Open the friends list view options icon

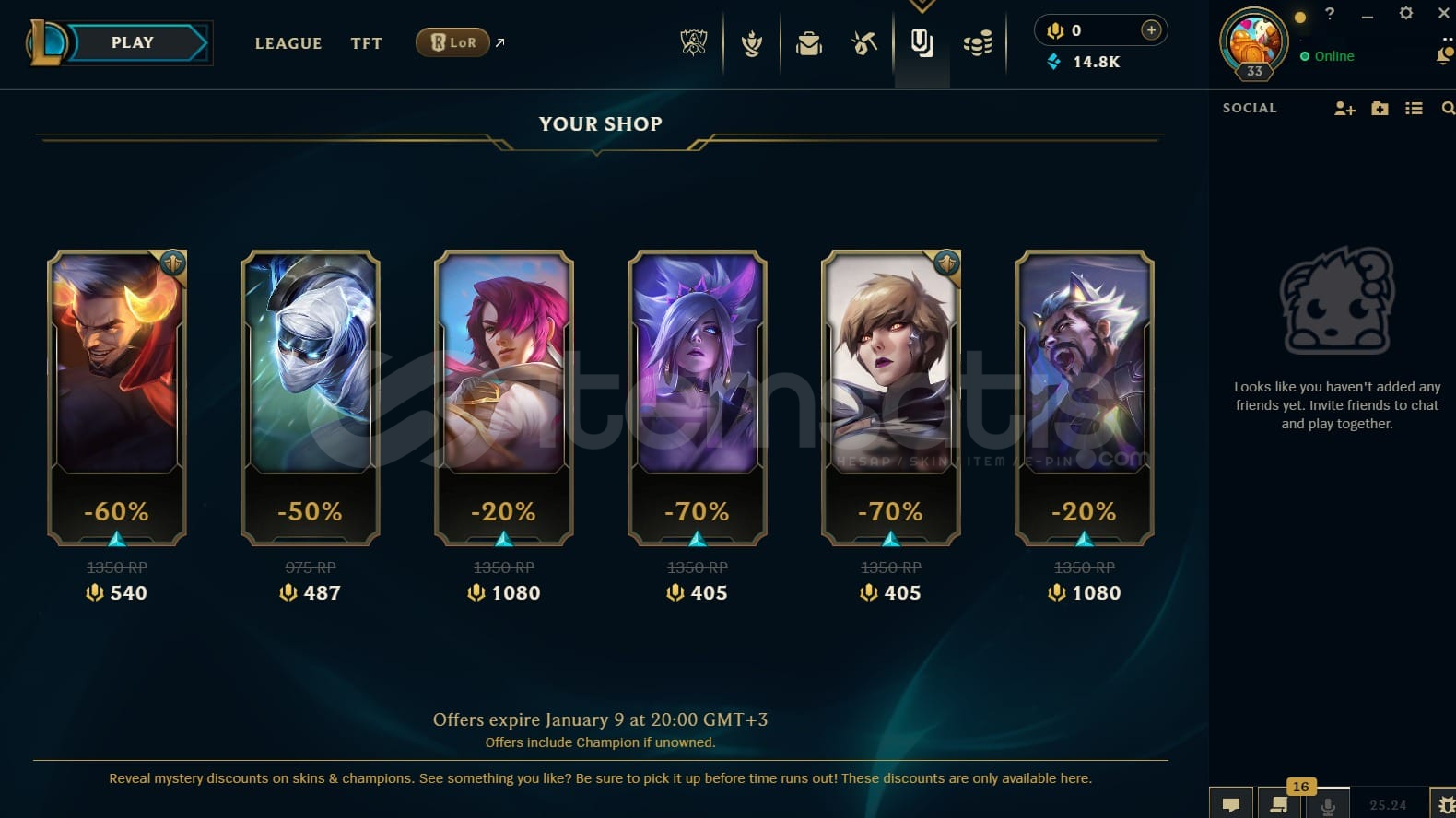click(1414, 109)
